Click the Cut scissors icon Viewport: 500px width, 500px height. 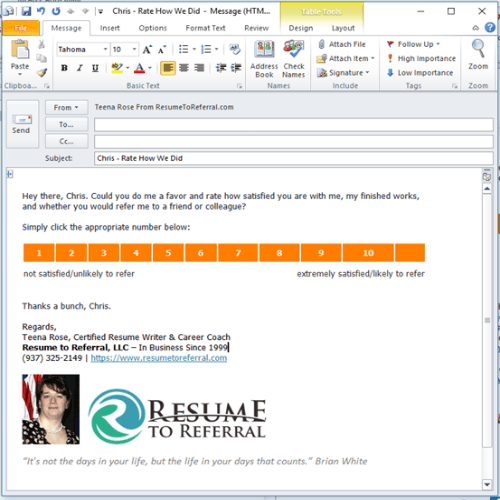(x=41, y=44)
